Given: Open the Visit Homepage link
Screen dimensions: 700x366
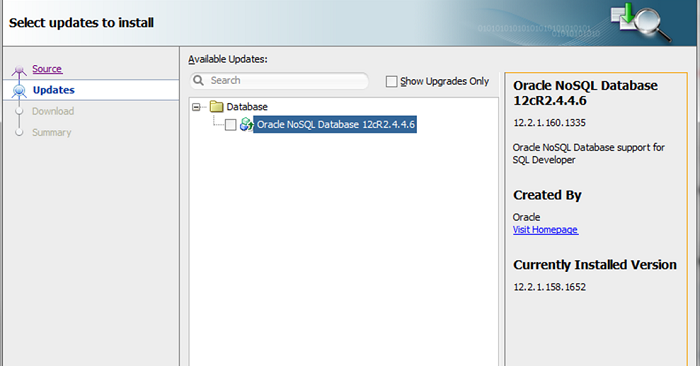Looking at the screenshot, I should [545, 230].
